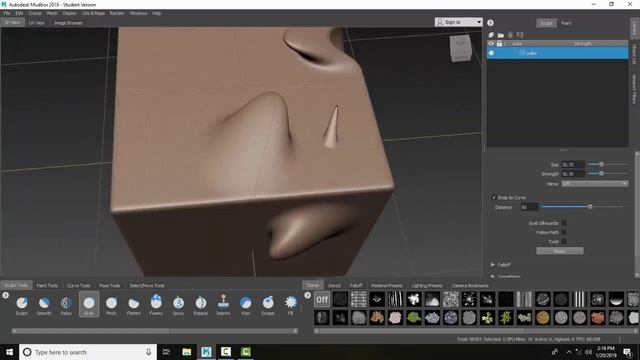Select the green leaf stamp thumbnail
The height and width of the screenshot is (360, 640).
[x=413, y=317]
